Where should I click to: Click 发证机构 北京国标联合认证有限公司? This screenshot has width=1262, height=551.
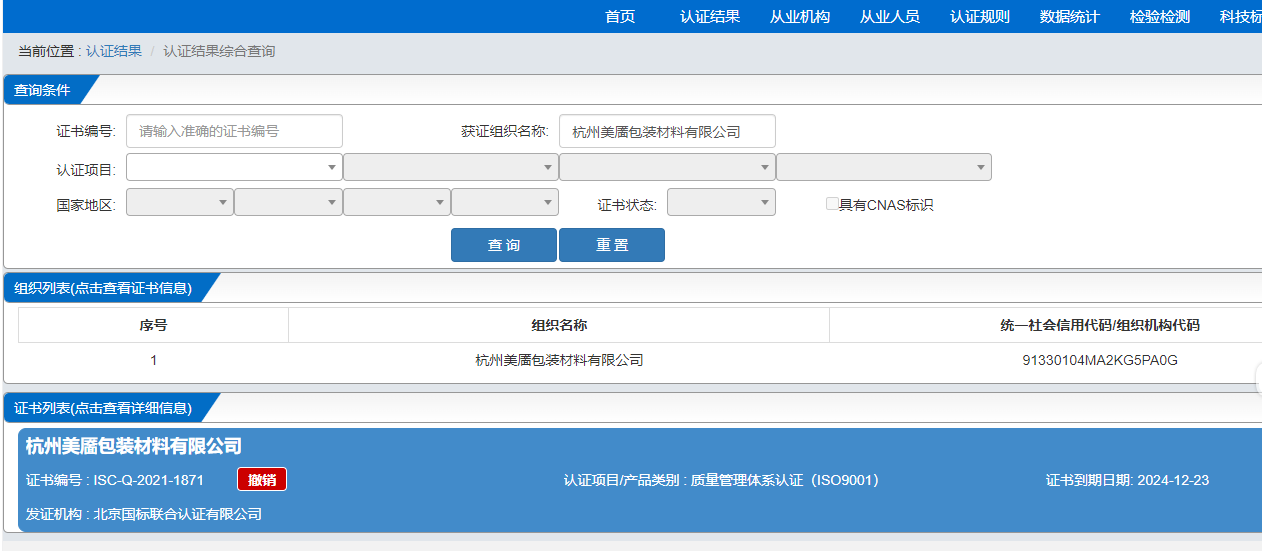click(x=144, y=514)
